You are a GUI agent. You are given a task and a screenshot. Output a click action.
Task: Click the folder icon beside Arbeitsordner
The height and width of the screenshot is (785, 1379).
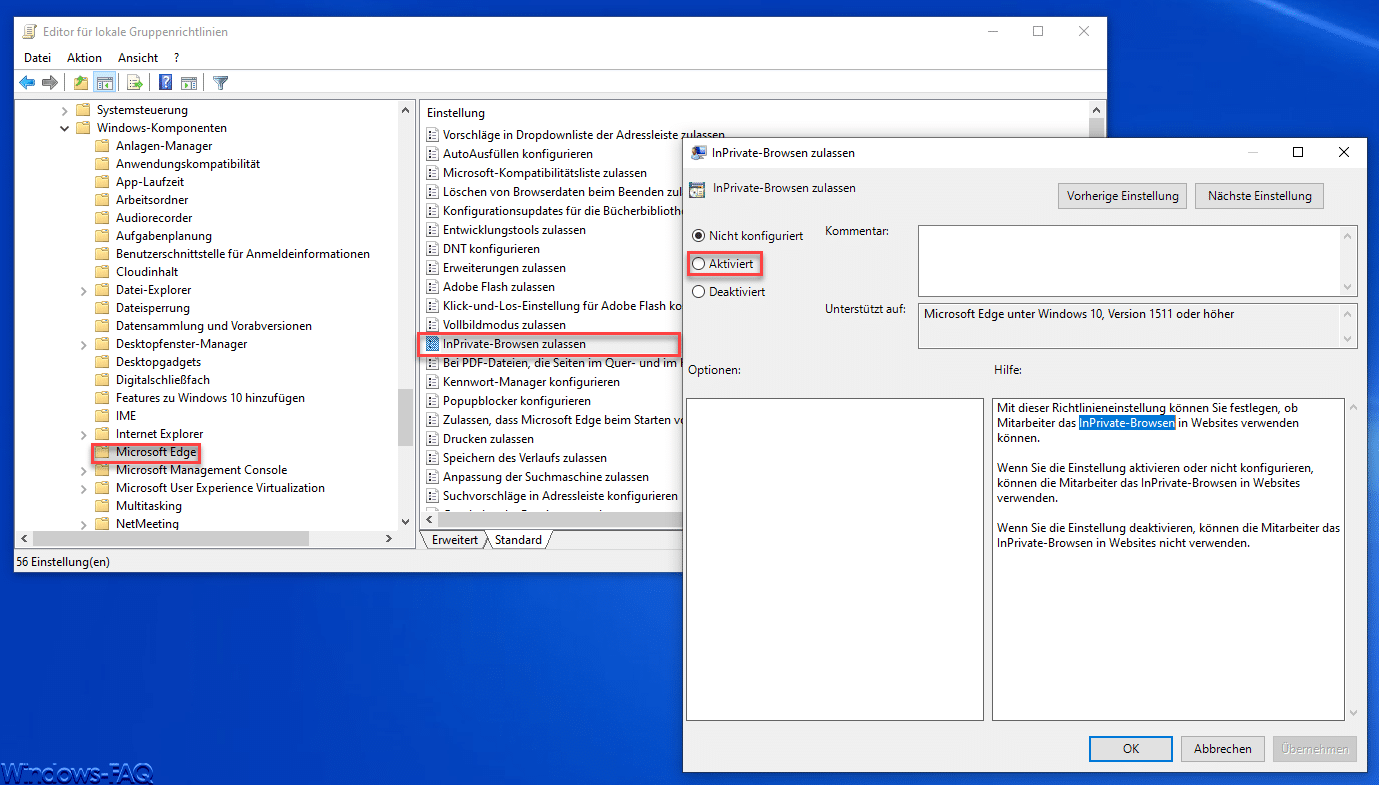pos(101,200)
